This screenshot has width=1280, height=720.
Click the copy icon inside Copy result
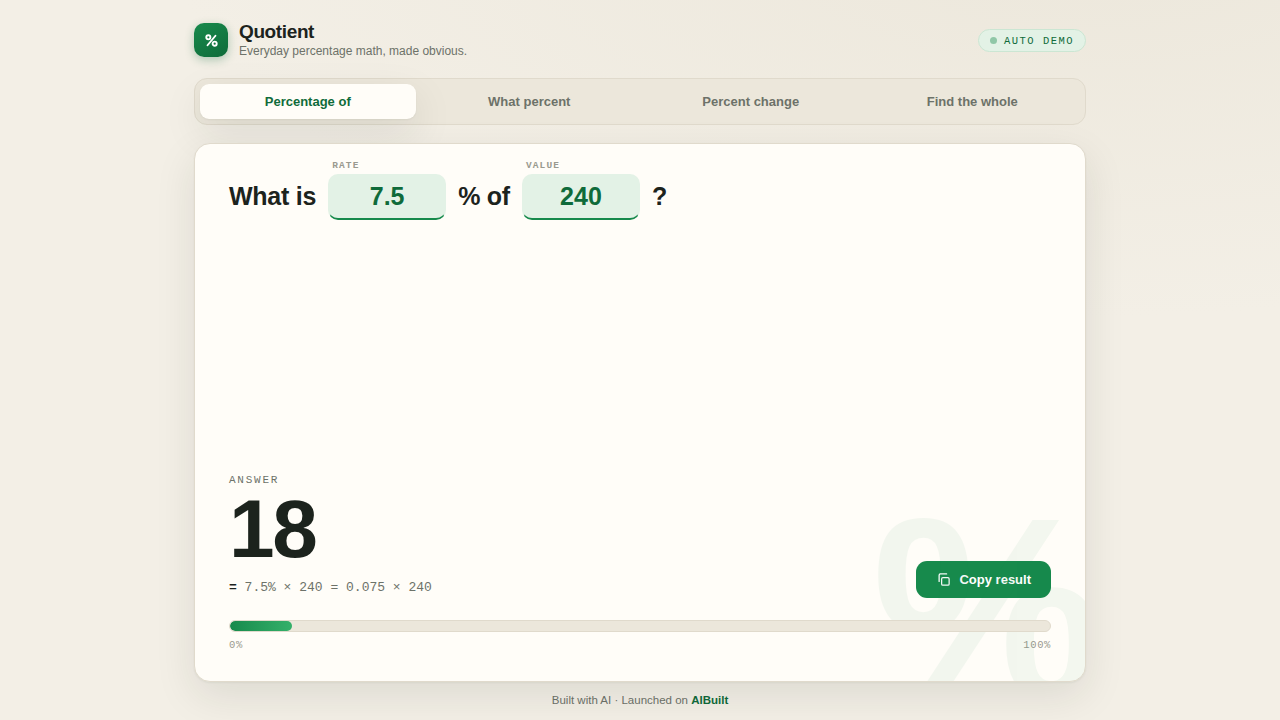point(944,580)
